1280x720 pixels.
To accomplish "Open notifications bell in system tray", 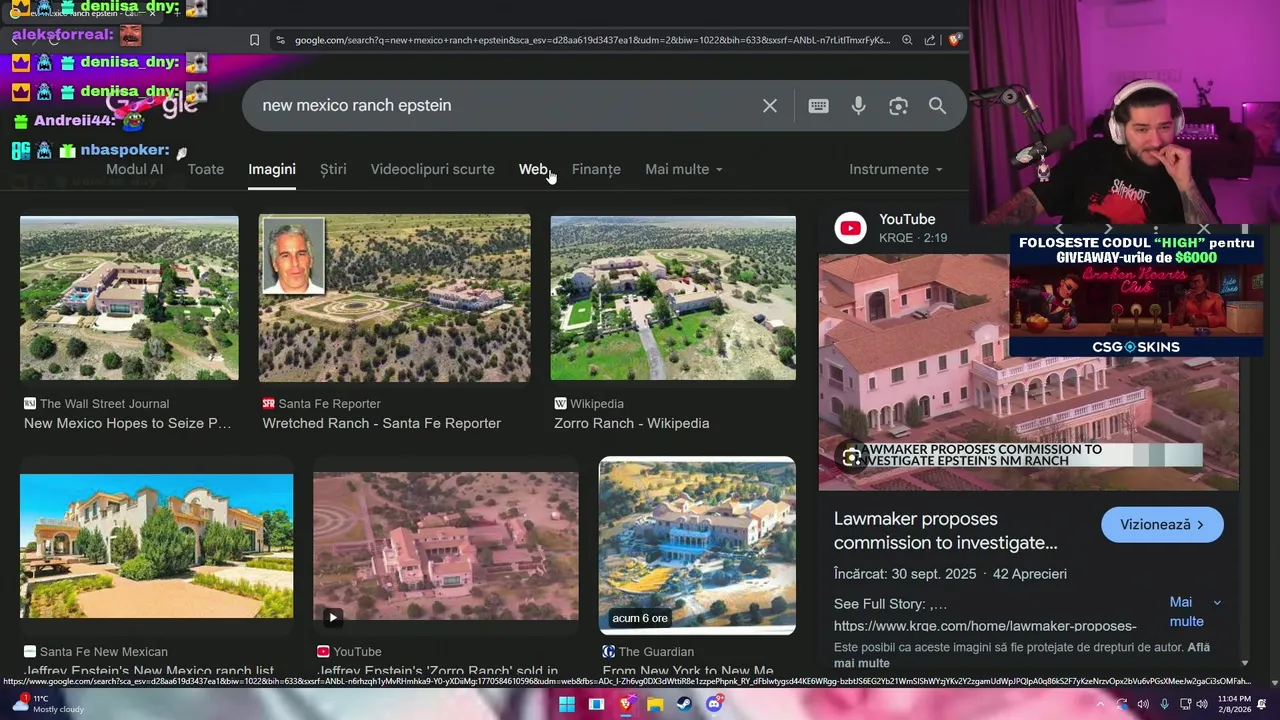I will [1262, 704].
